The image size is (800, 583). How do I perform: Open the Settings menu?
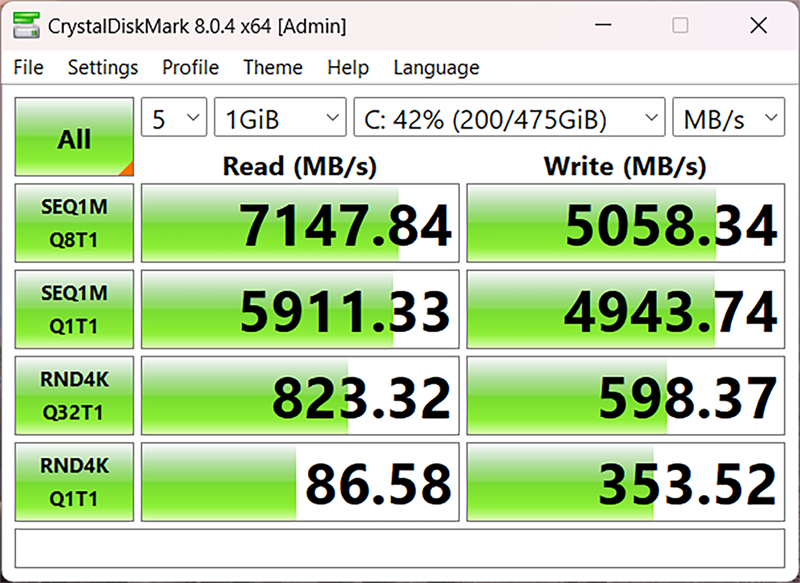103,67
